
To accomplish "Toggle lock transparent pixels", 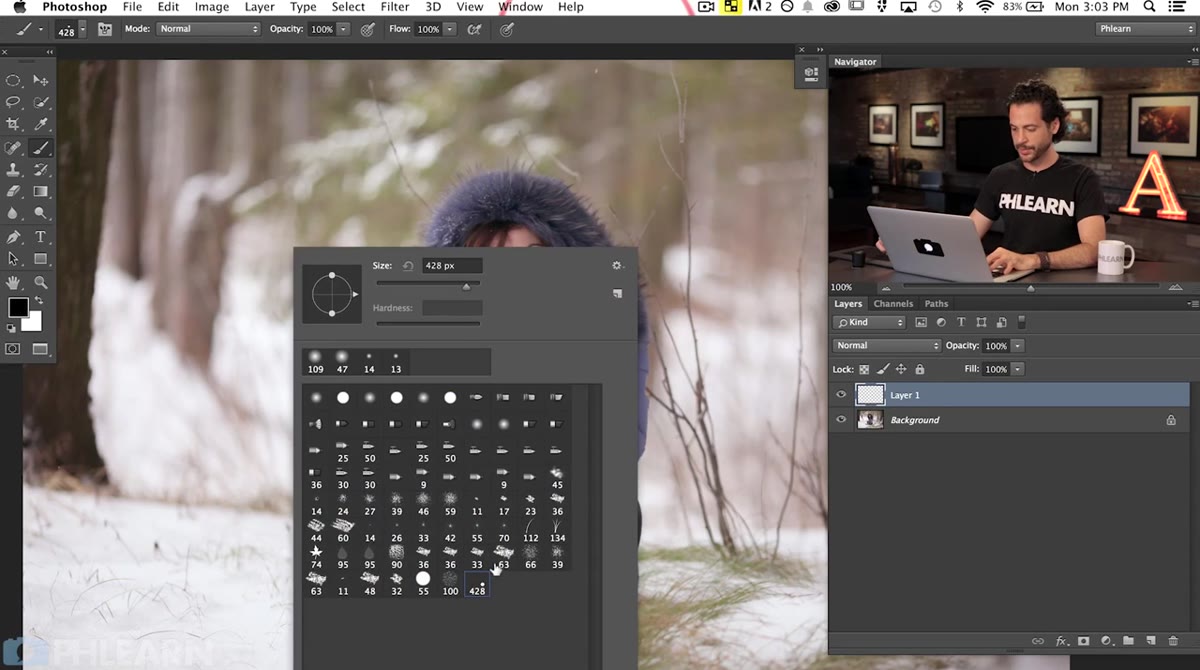I will point(865,369).
